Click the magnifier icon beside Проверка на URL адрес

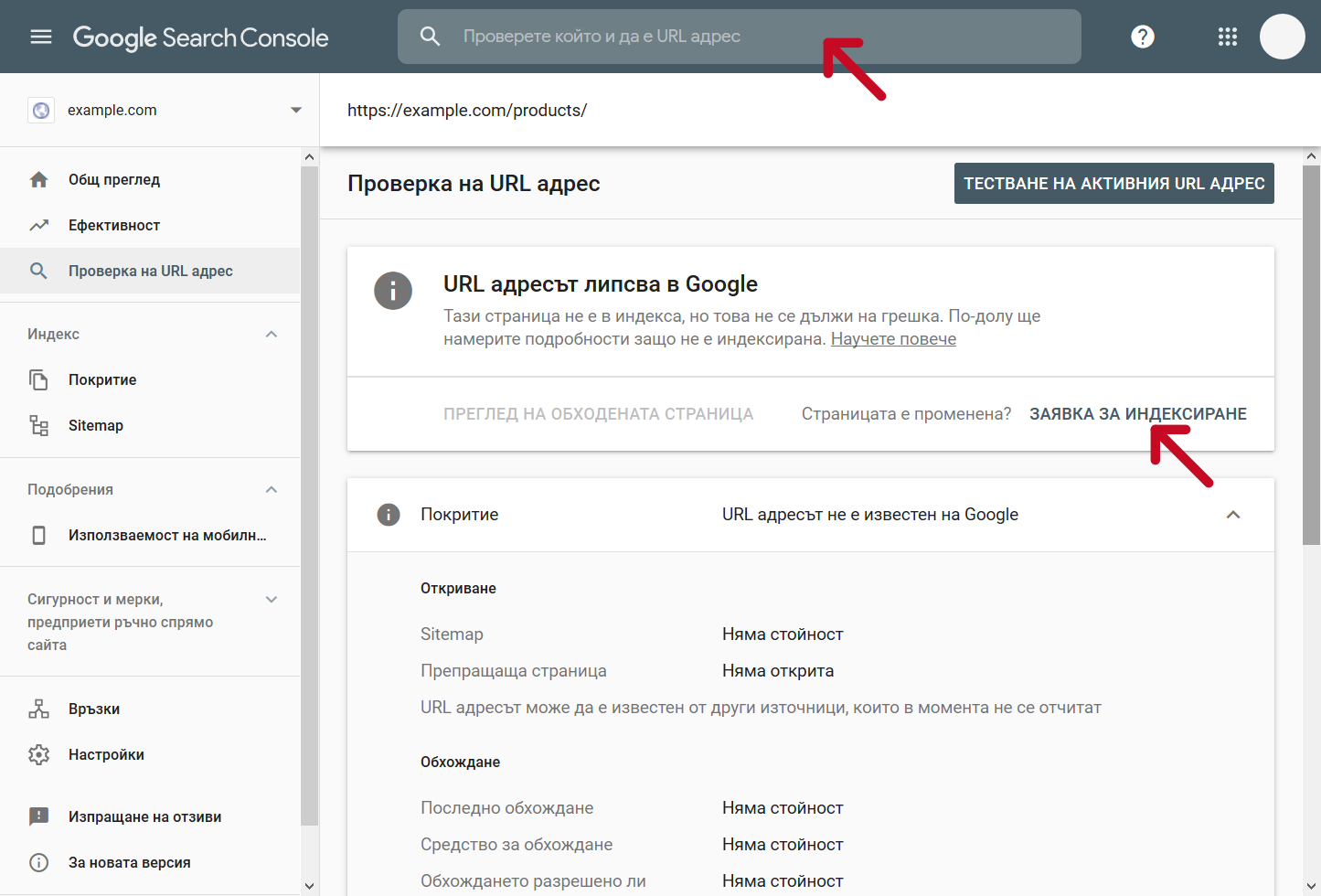click(x=38, y=271)
